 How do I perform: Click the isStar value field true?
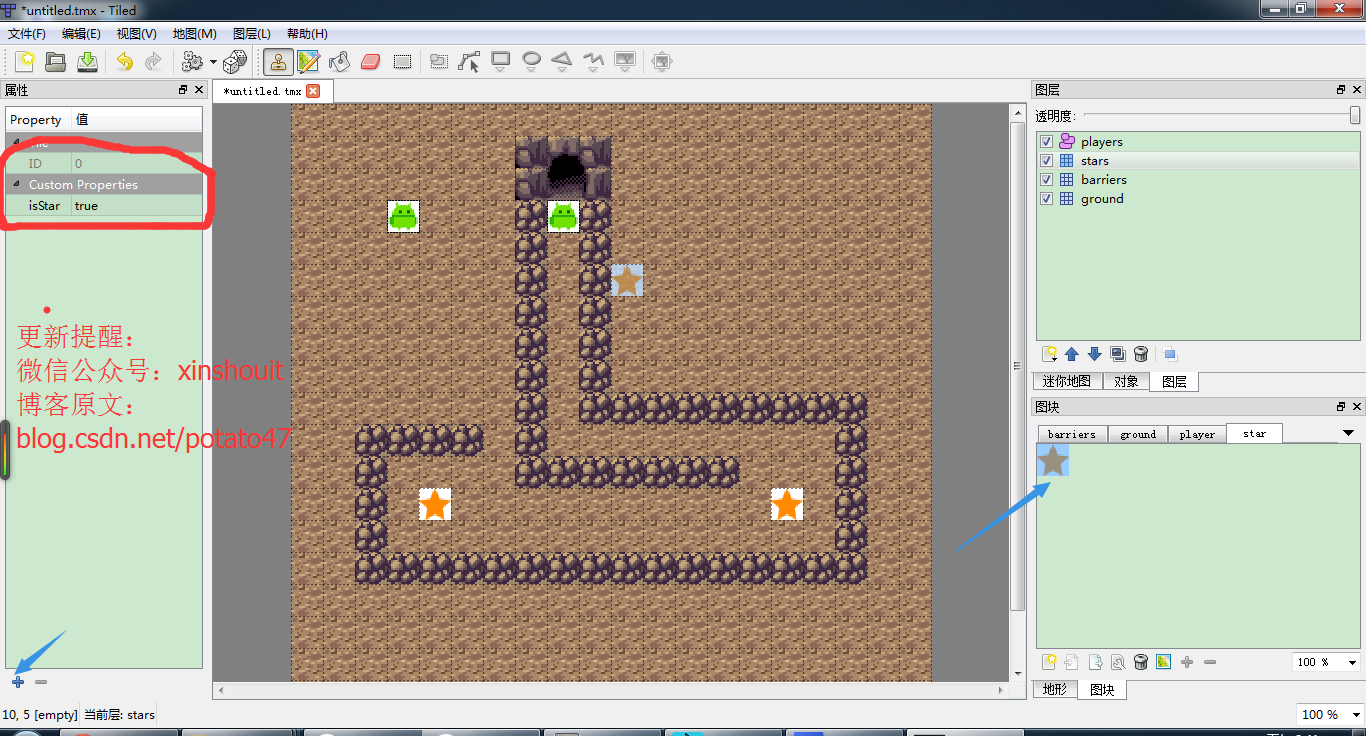(x=136, y=206)
